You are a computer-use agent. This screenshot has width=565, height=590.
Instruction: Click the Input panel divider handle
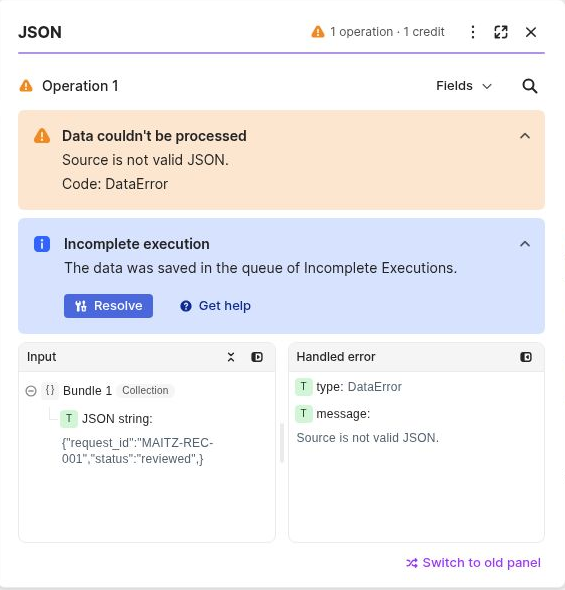click(282, 442)
